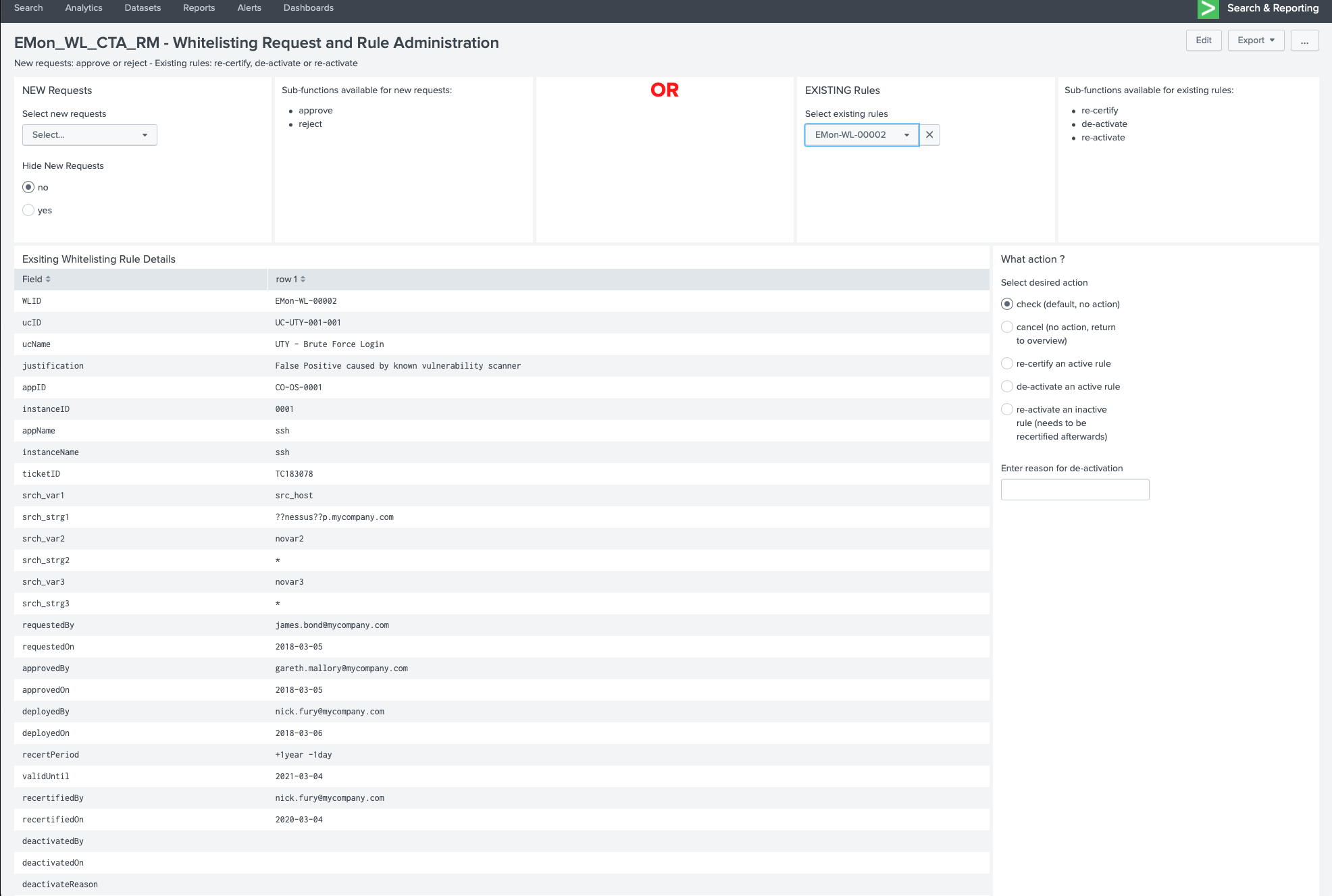
Task: Click the green Search & Reporting app icon
Action: (x=1208, y=9)
